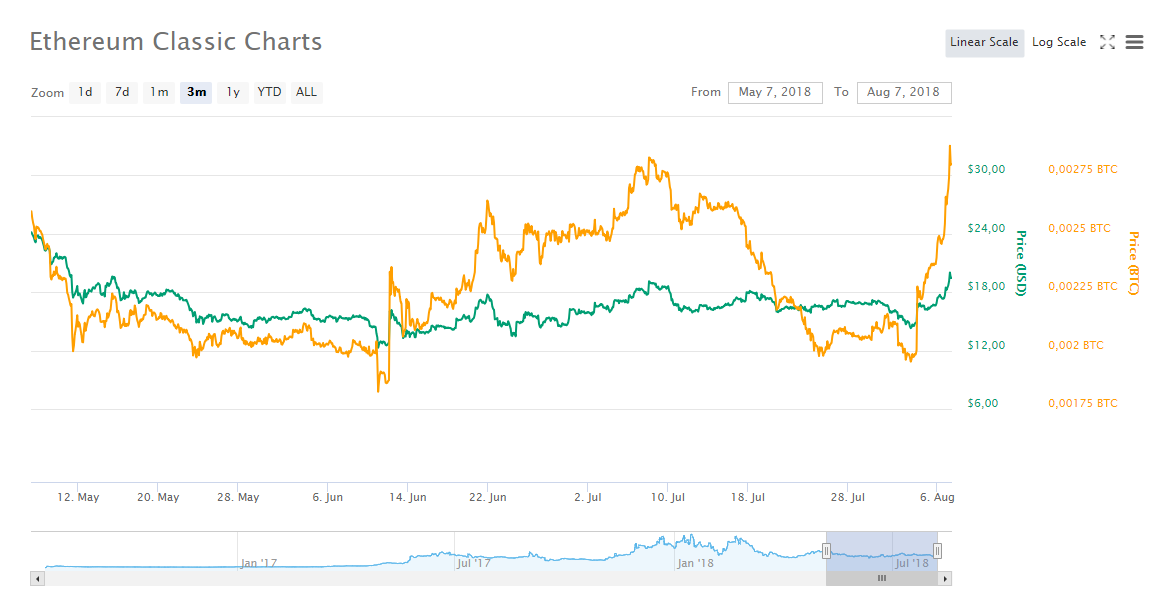Screen dimensions: 1167x598
Task: Switch to Linear Scale
Action: click(984, 43)
